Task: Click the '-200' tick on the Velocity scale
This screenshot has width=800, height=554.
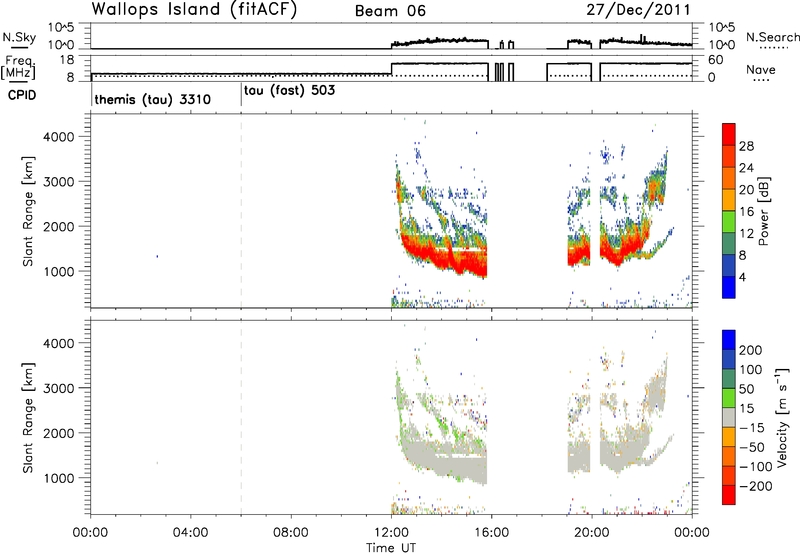Action: (755, 486)
